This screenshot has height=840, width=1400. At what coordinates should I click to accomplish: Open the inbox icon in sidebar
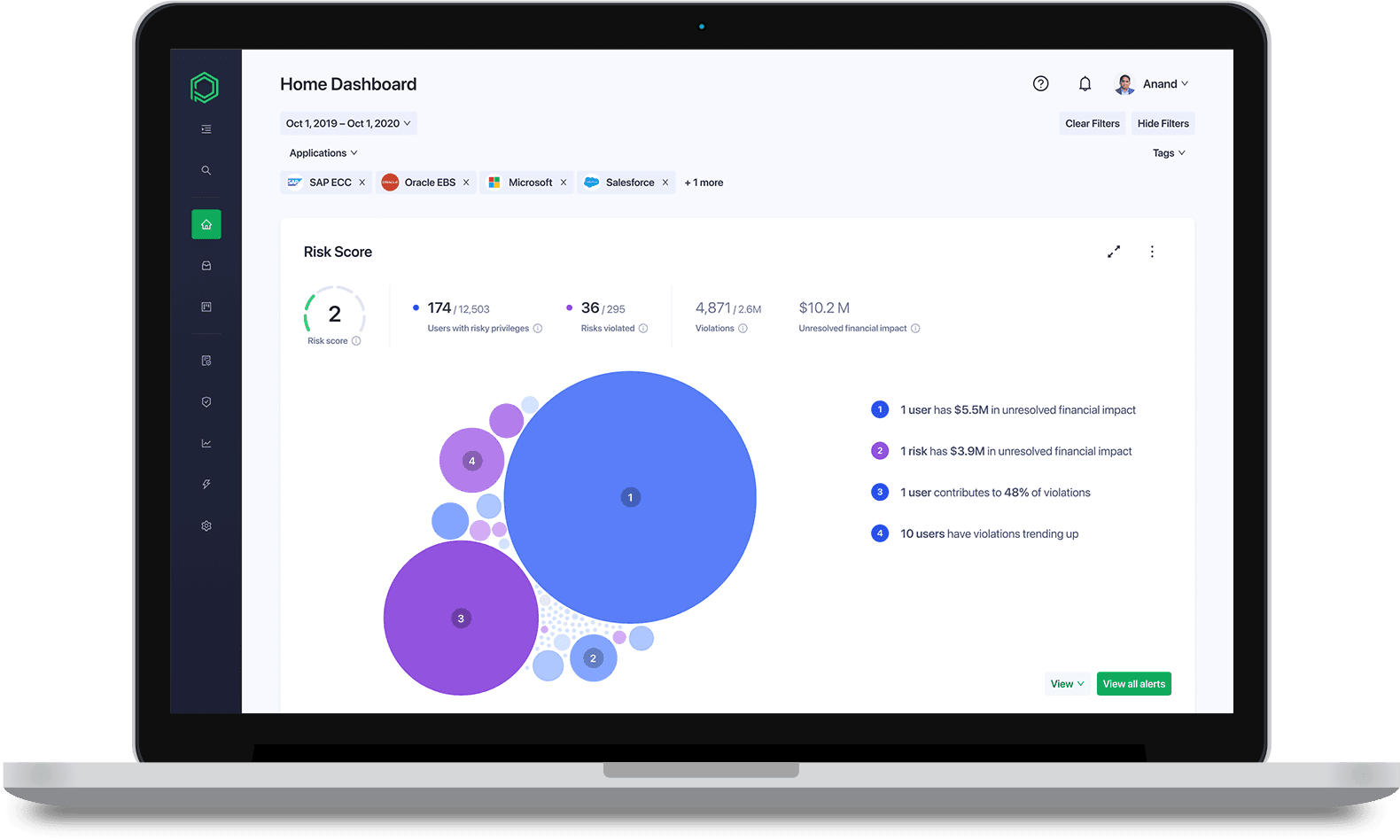click(x=206, y=266)
